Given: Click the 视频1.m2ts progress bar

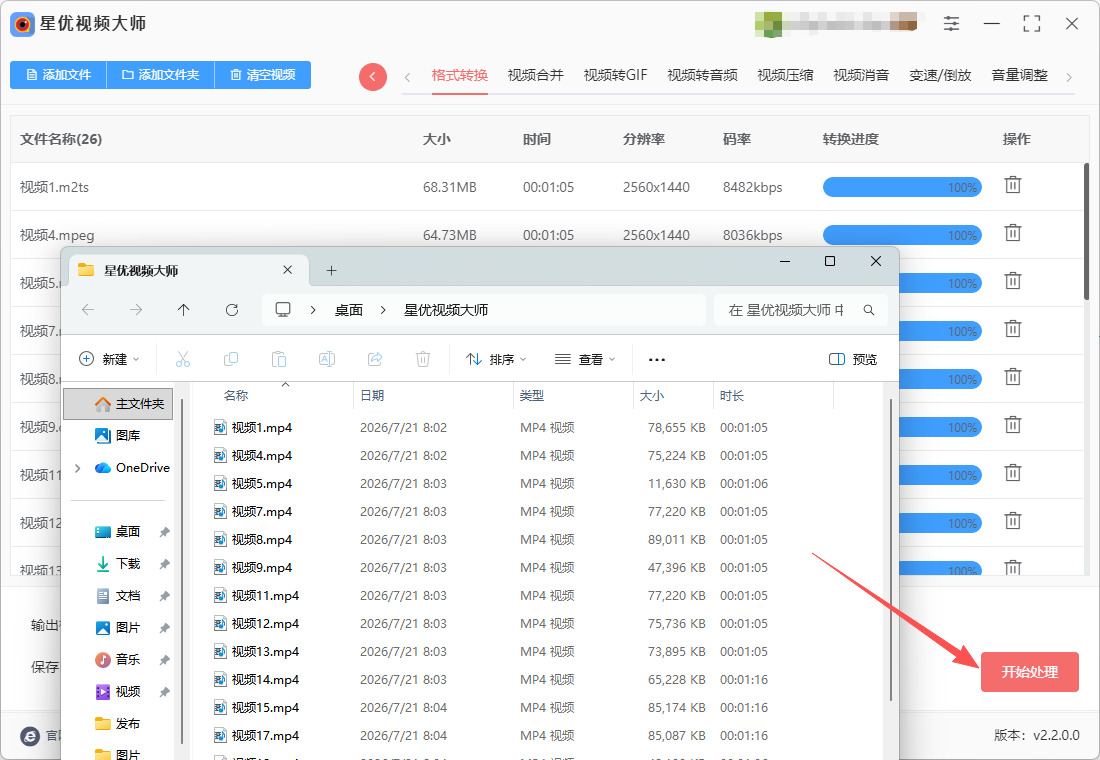Looking at the screenshot, I should [901, 187].
